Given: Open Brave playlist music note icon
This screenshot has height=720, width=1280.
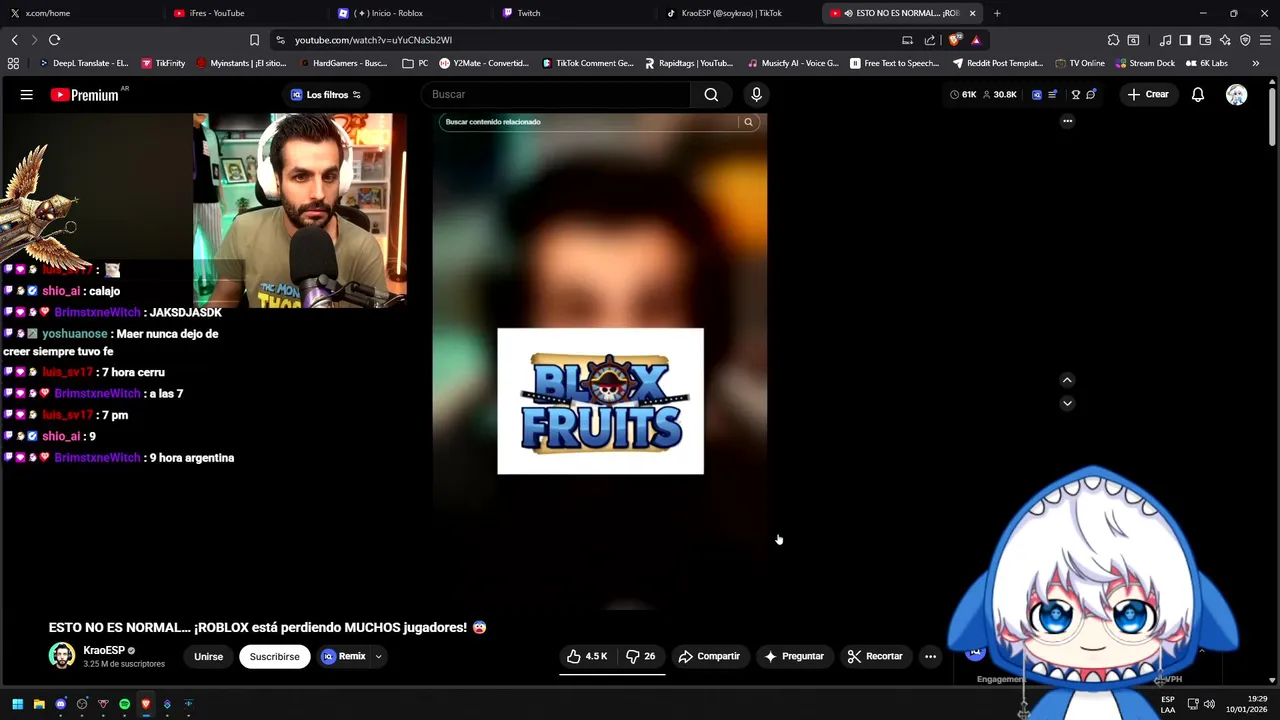Looking at the screenshot, I should click(x=1165, y=40).
